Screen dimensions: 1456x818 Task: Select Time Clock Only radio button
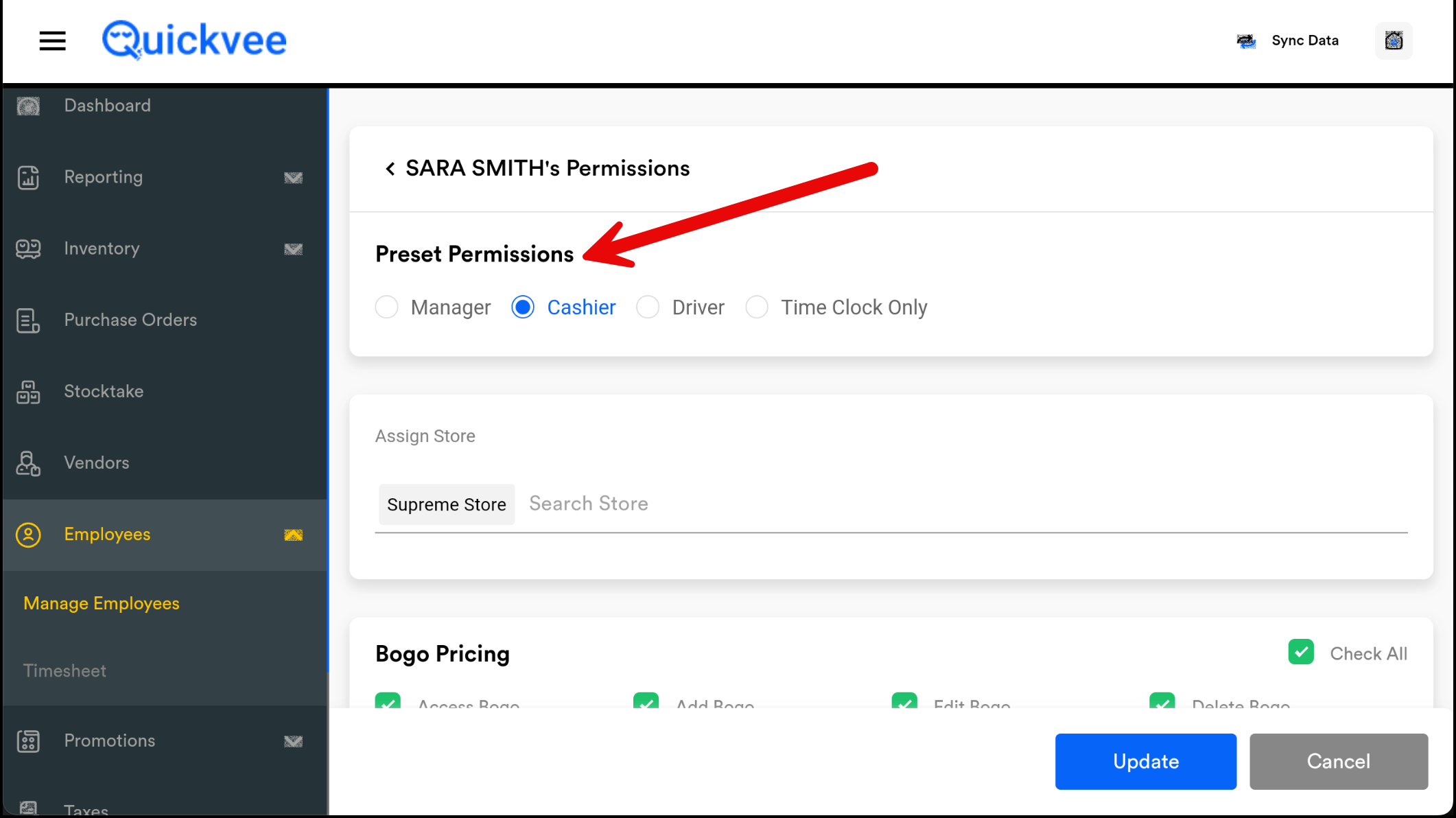pos(757,307)
